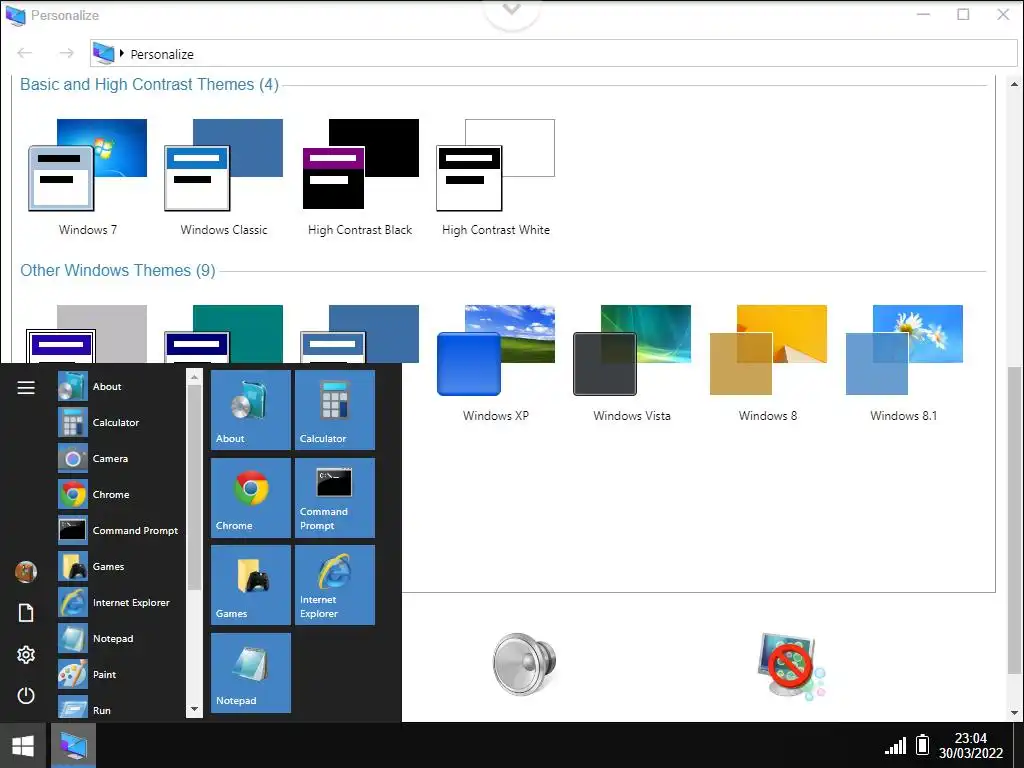Click the start menu list scroll-down arrow

pyautogui.click(x=194, y=709)
